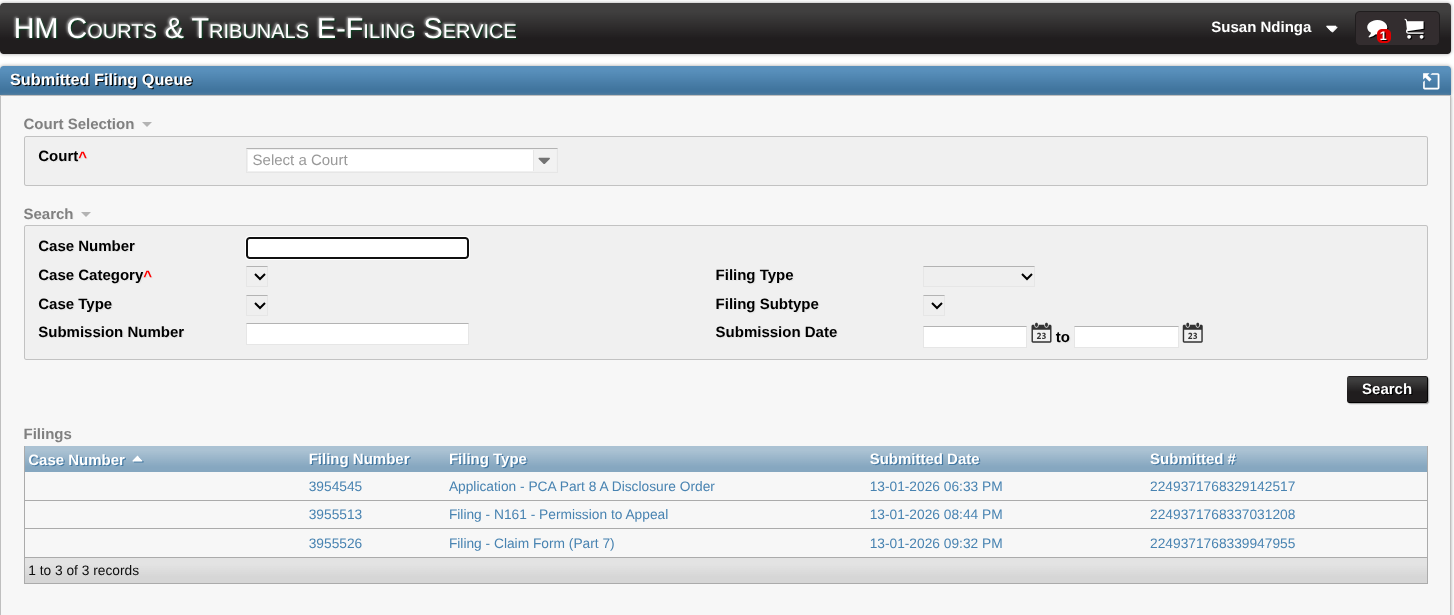This screenshot has height=615, width=1454.
Task: Click the 1 to 3 of 3 records text
Action: pyautogui.click(x=84, y=571)
